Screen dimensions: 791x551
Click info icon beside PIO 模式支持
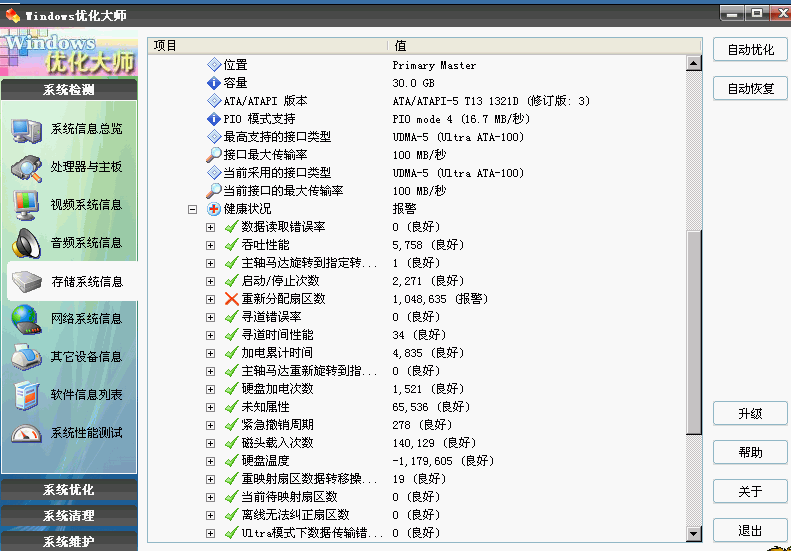(x=214, y=119)
